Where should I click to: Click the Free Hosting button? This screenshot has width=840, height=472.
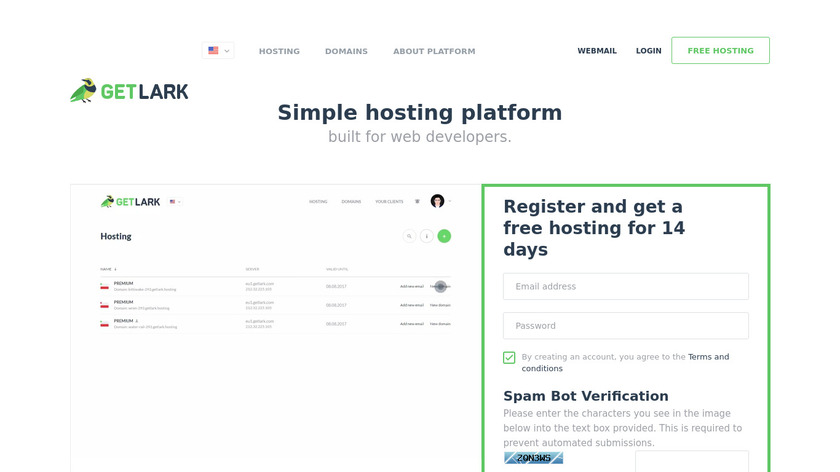(721, 50)
